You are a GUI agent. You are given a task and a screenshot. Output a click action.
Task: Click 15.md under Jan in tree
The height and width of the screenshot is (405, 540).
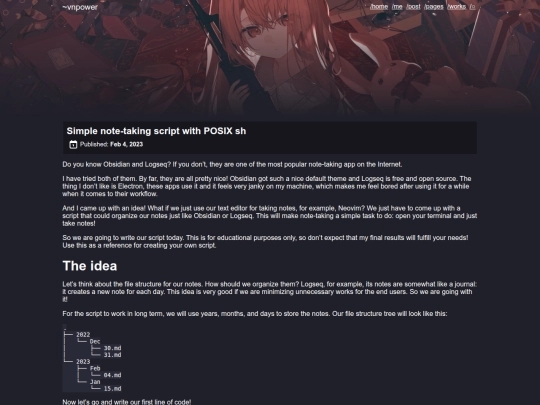pyautogui.click(x=112, y=388)
